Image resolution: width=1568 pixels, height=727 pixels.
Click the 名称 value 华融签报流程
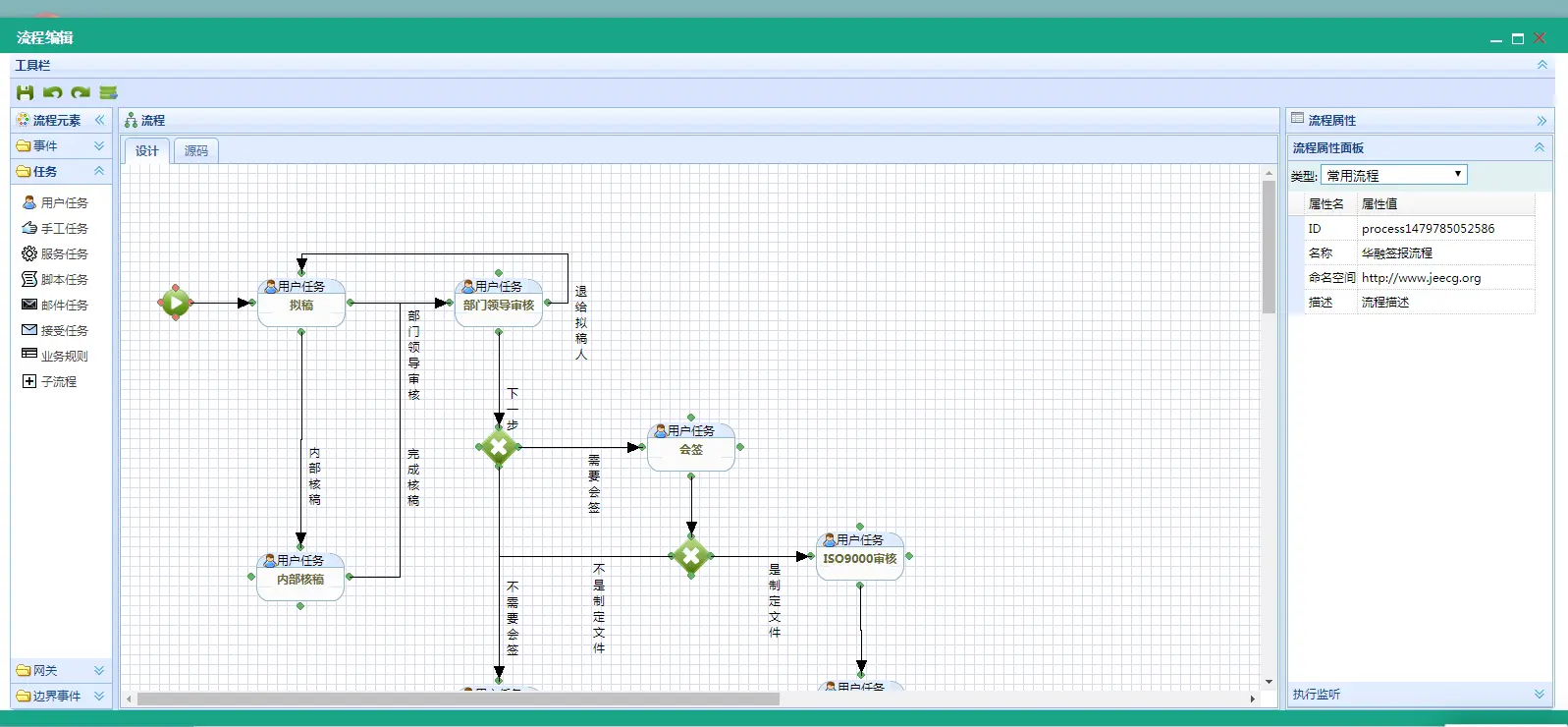1396,252
